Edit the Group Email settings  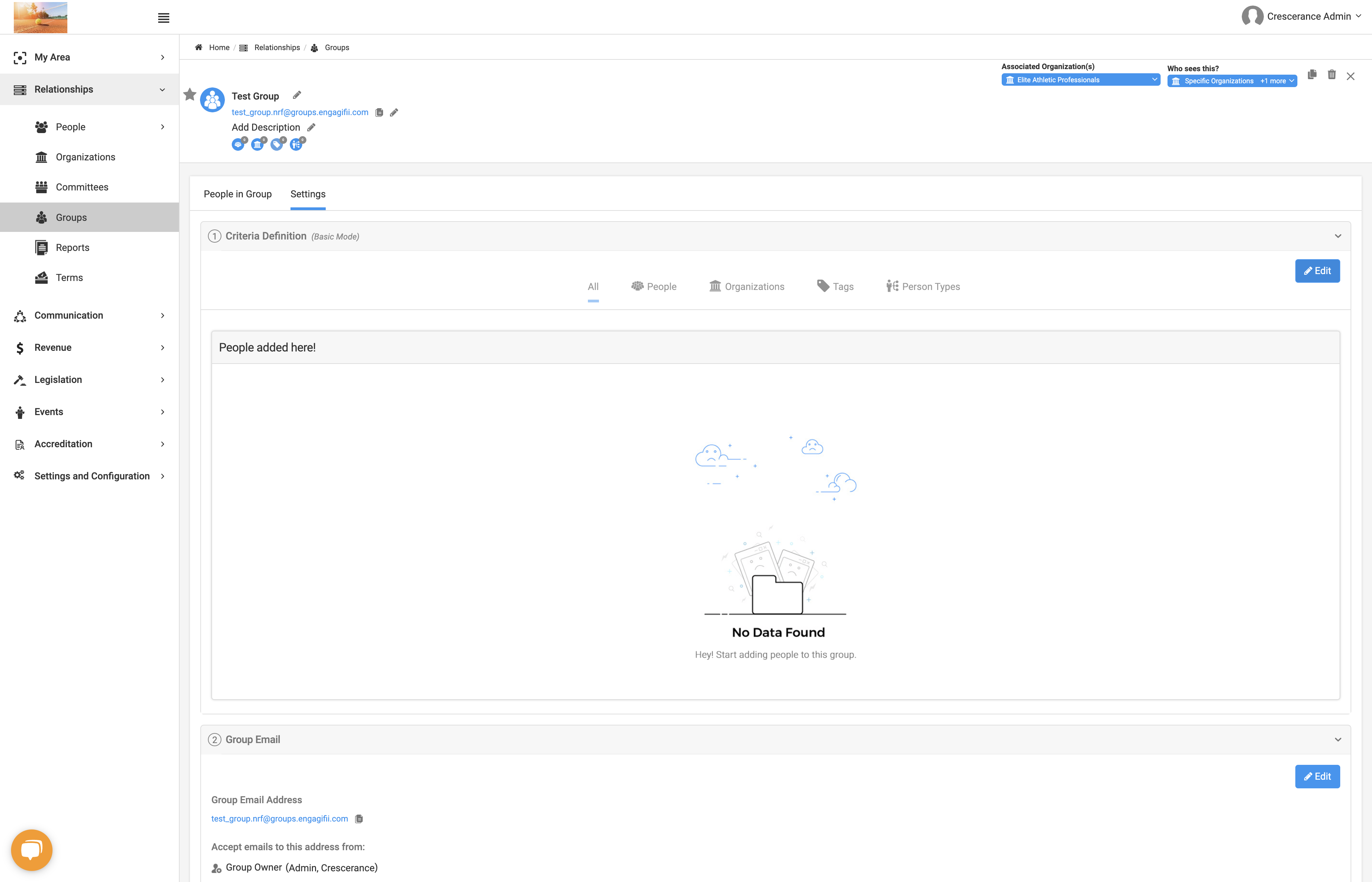click(x=1317, y=777)
